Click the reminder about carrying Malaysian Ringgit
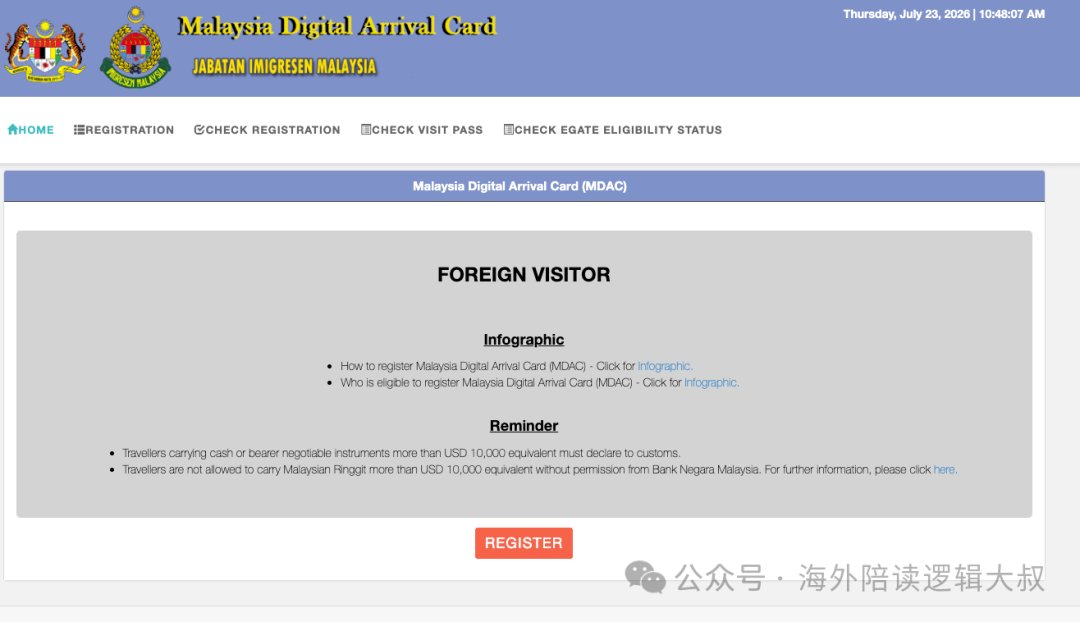 coord(539,470)
